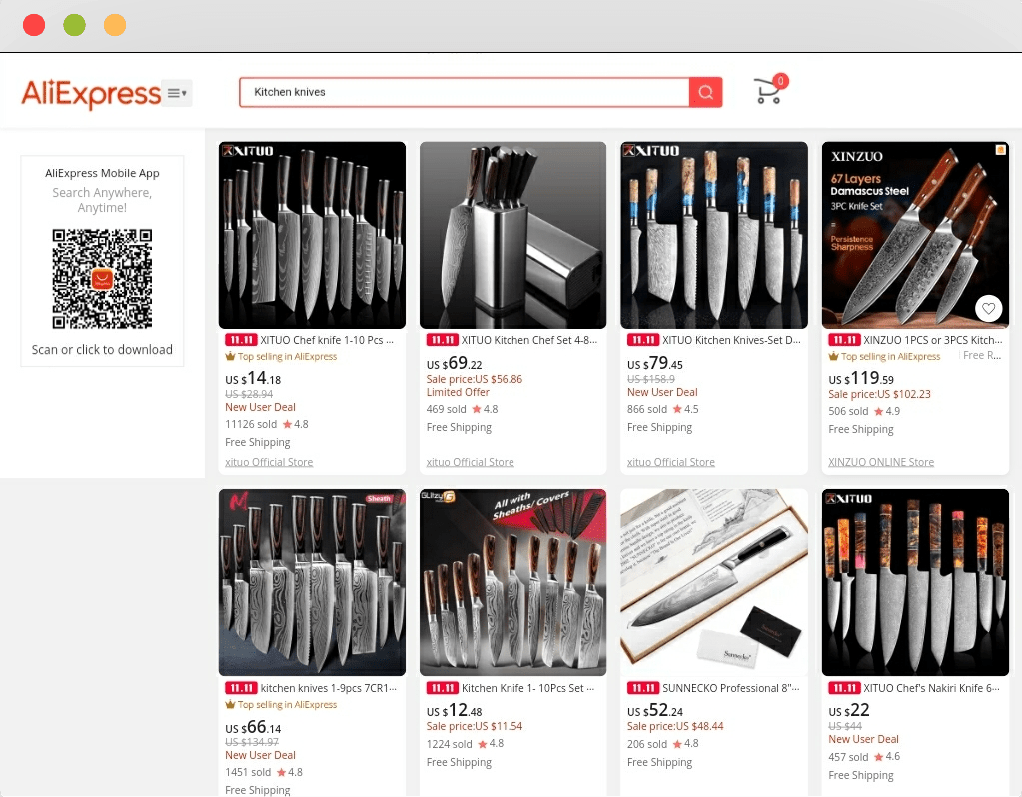Click 'Sale price:US $48.44' text
Image resolution: width=1022 pixels, height=797 pixels.
coord(675,726)
